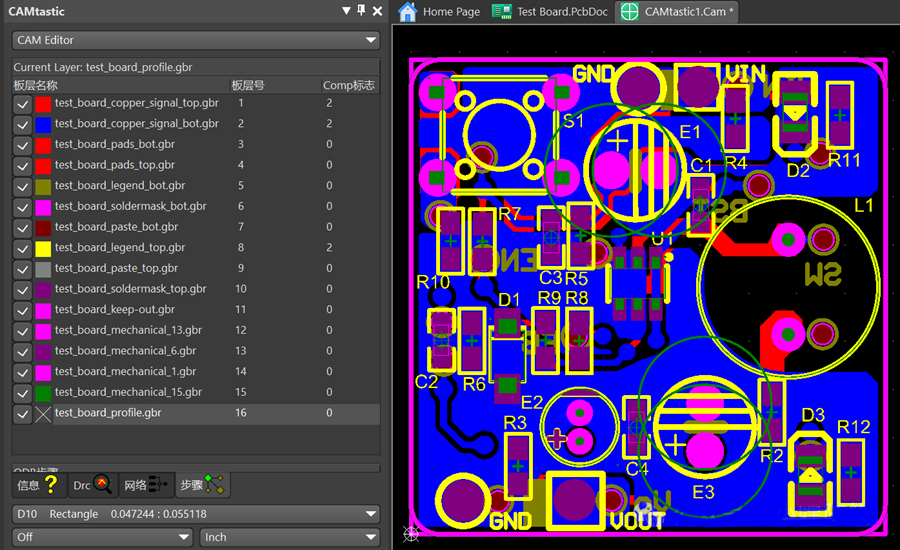Switch to the 网络 netlist tab
The height and width of the screenshot is (550, 900).
coord(146,485)
